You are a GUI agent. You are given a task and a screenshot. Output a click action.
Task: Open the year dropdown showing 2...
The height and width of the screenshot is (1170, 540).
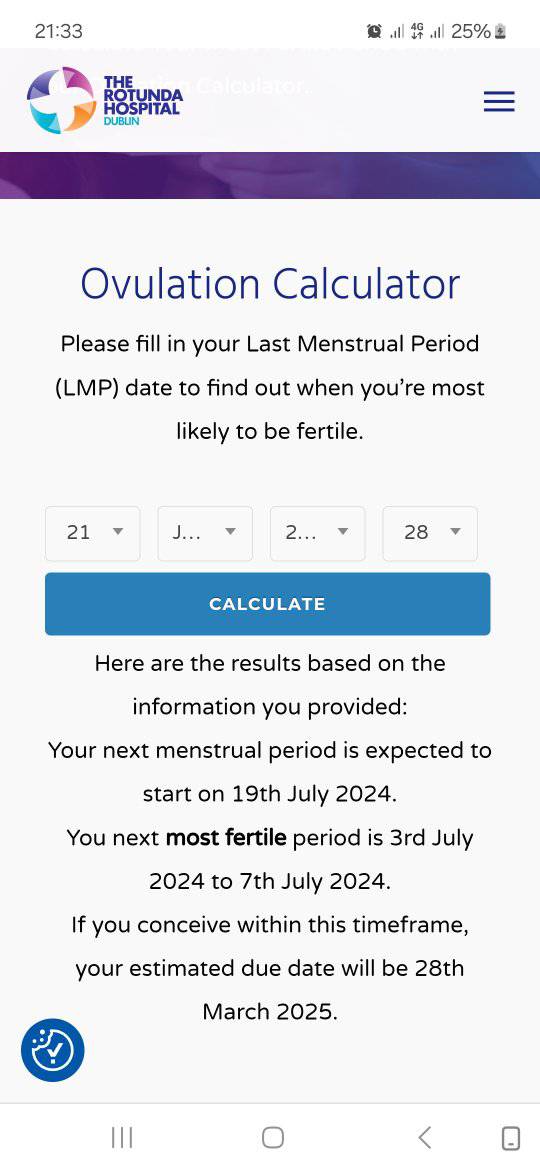tap(318, 533)
